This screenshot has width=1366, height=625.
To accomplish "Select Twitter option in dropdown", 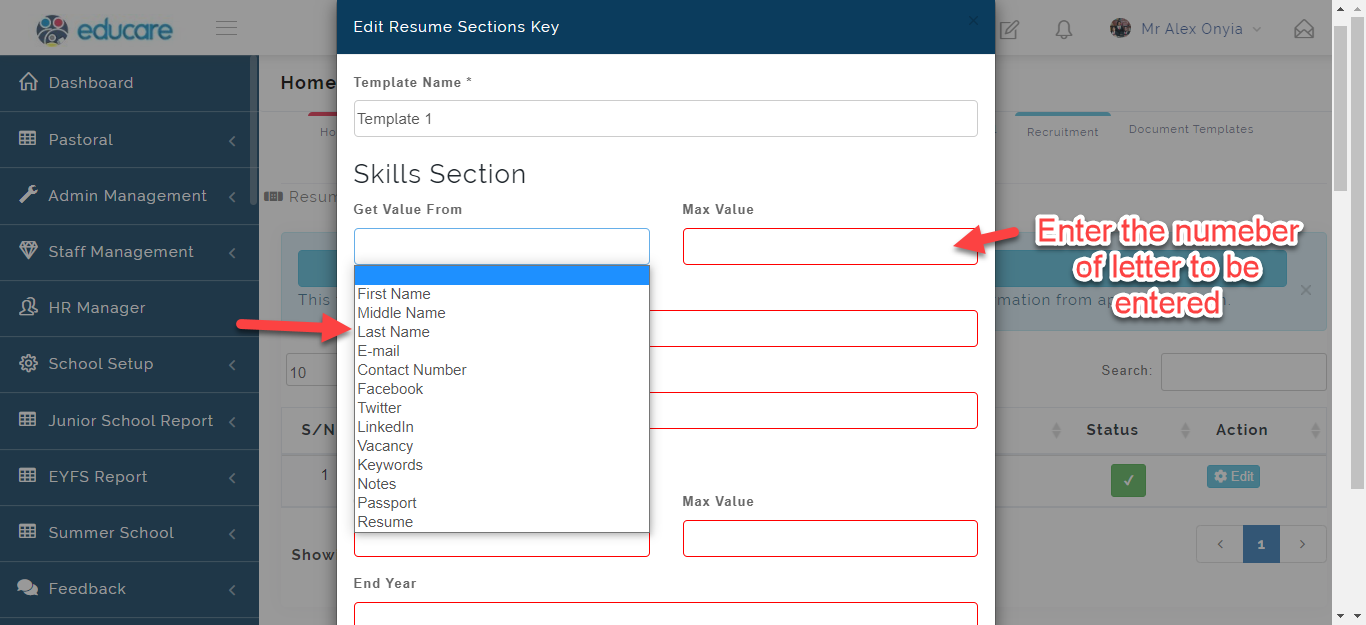I will click(x=502, y=408).
